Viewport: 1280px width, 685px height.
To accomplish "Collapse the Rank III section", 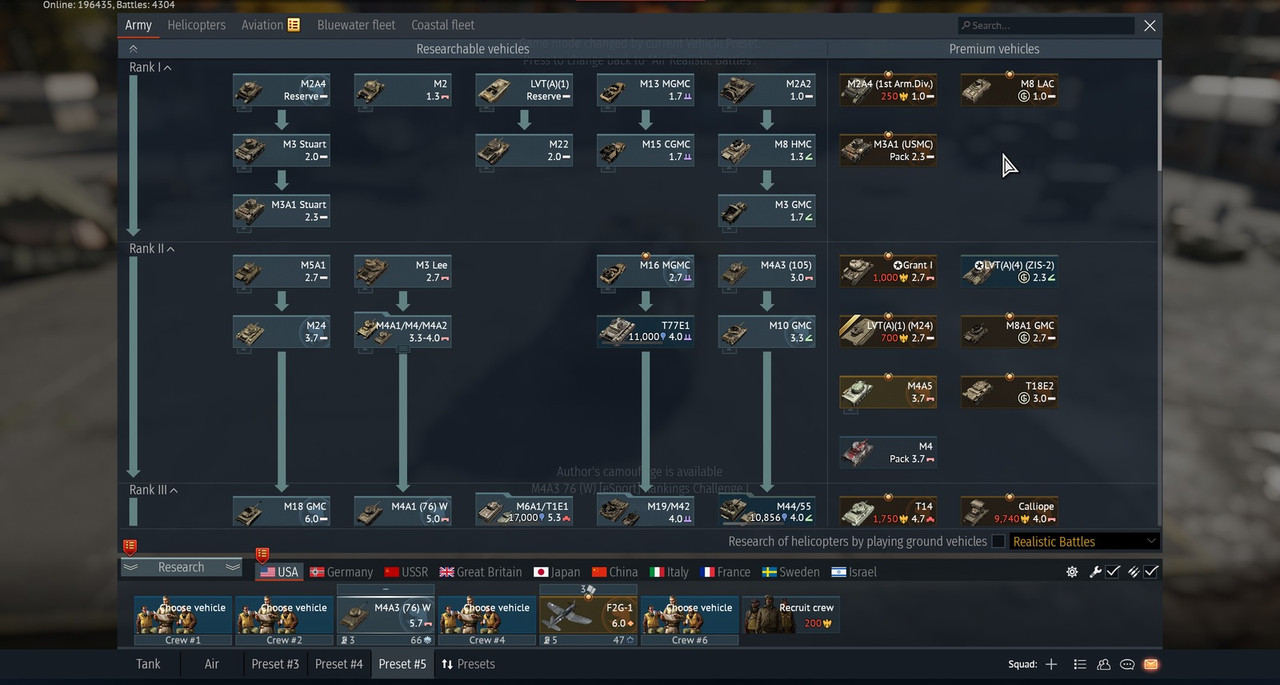I will coord(153,490).
